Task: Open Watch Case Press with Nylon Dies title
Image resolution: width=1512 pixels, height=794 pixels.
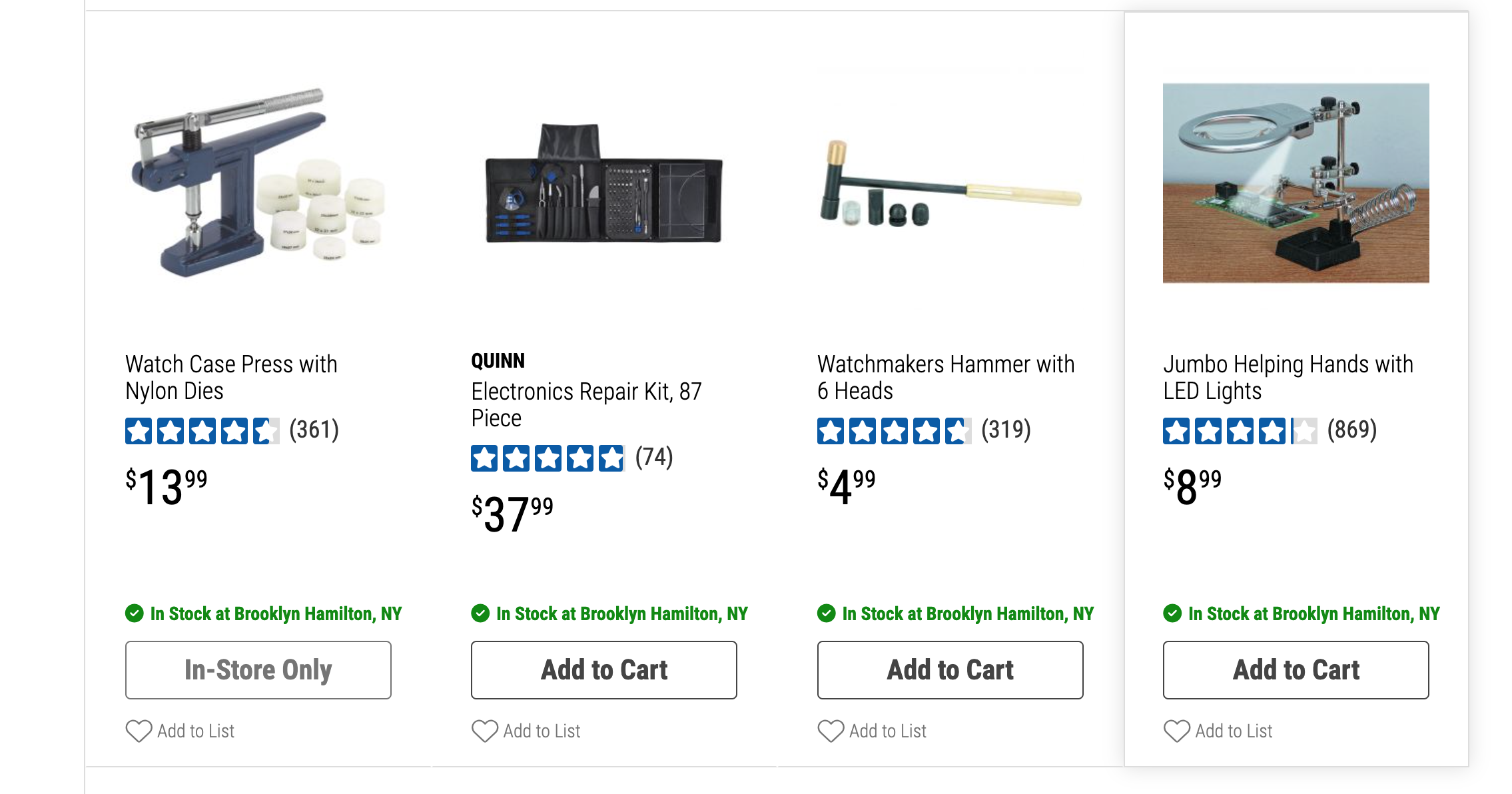Action: [x=231, y=377]
